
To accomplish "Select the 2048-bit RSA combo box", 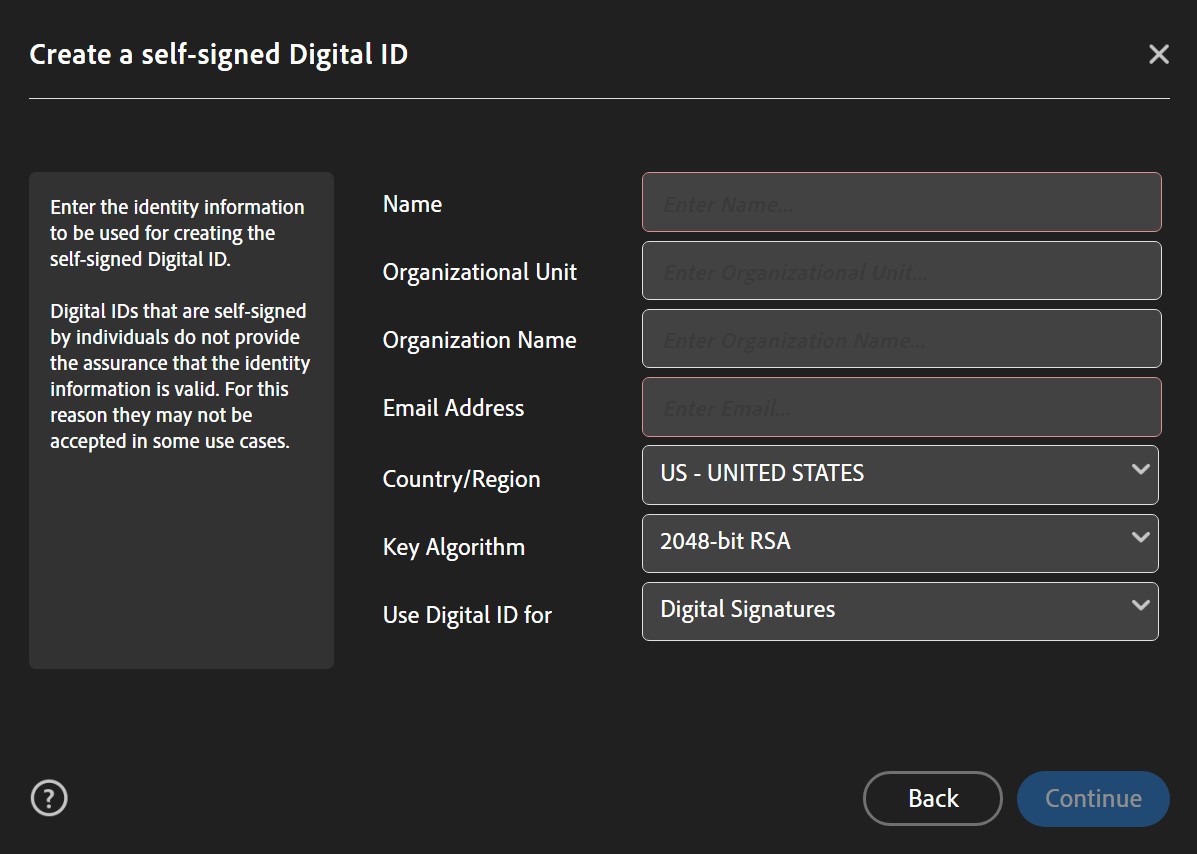I will click(x=900, y=542).
